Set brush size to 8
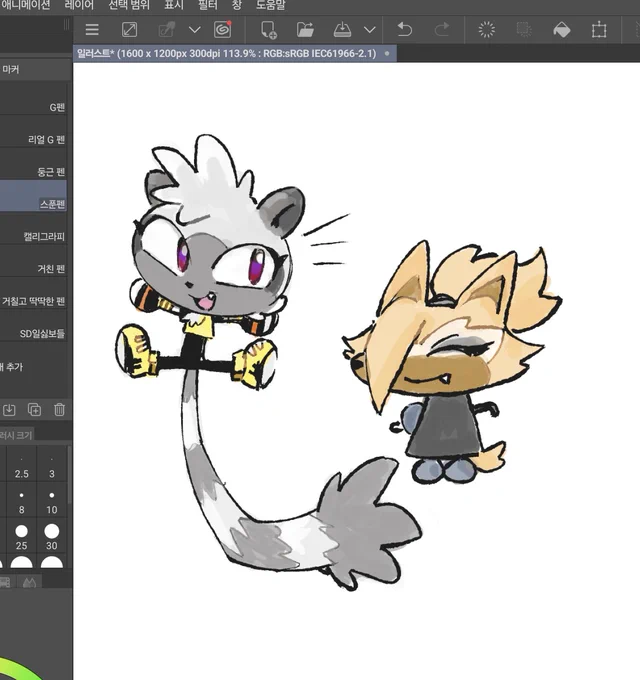Screen dimensions: 640x680 [x=22, y=500]
